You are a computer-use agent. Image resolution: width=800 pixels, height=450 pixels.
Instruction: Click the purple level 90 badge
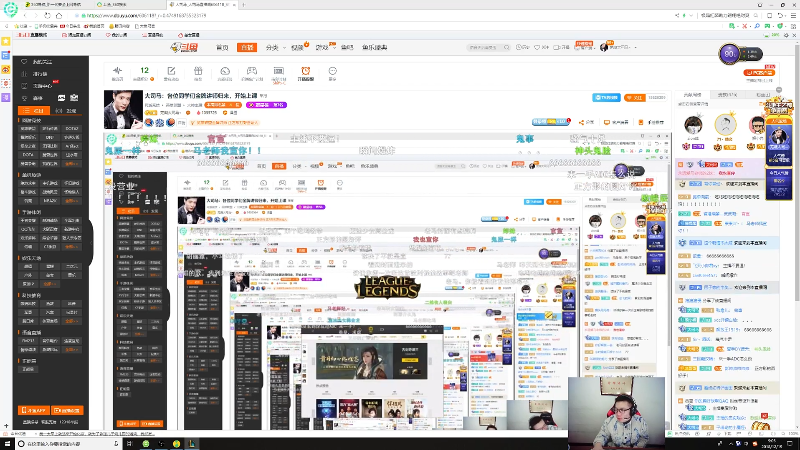pyautogui.click(x=730, y=54)
